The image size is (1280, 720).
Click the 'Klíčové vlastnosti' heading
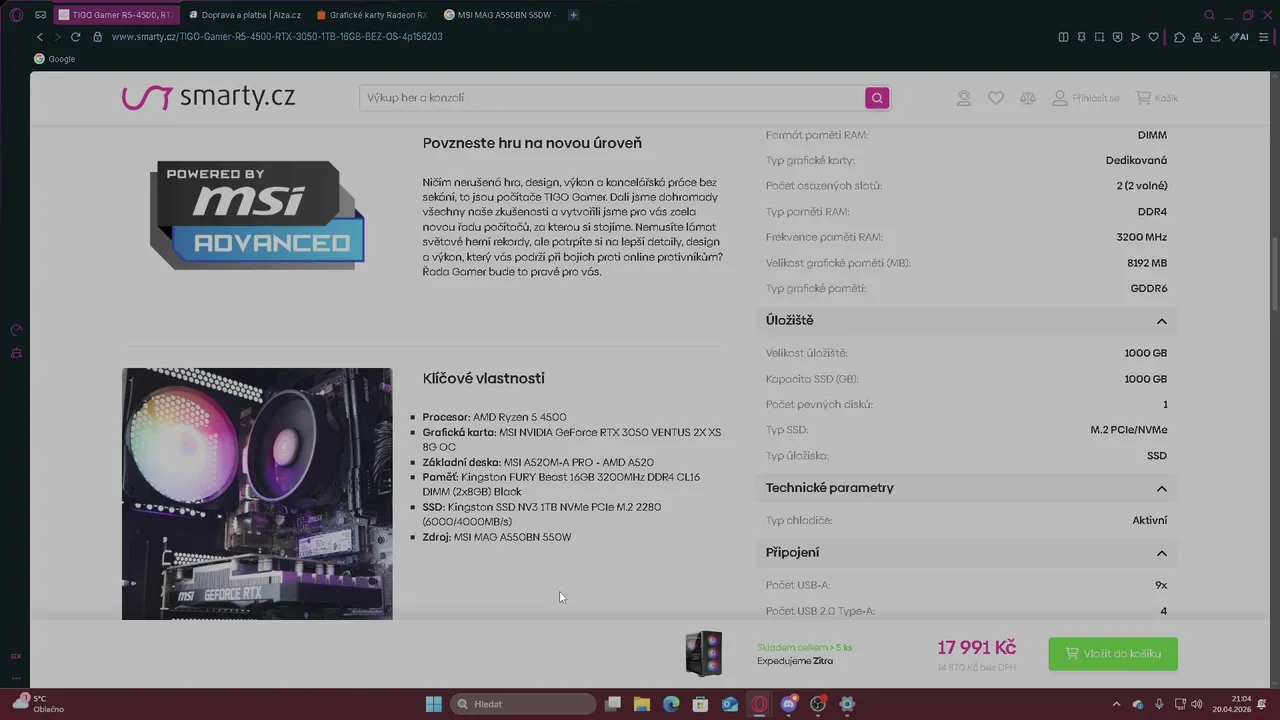484,379
